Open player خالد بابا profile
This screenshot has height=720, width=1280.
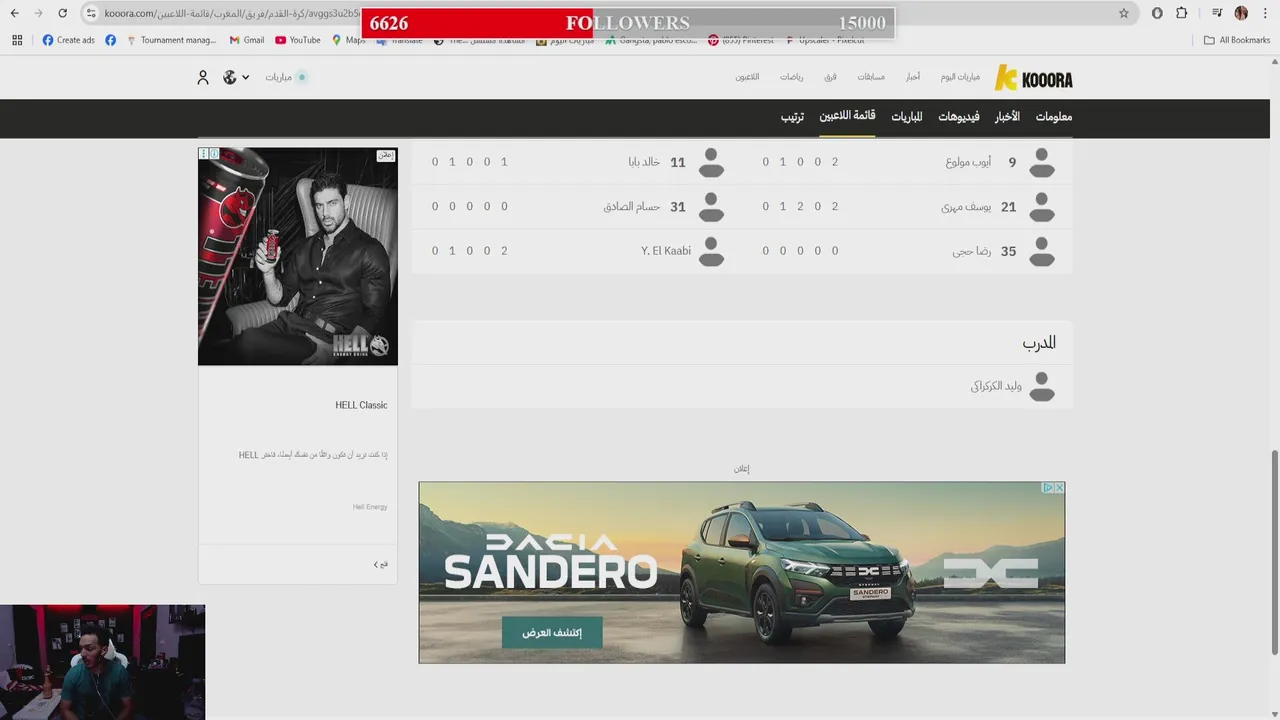[x=644, y=162]
